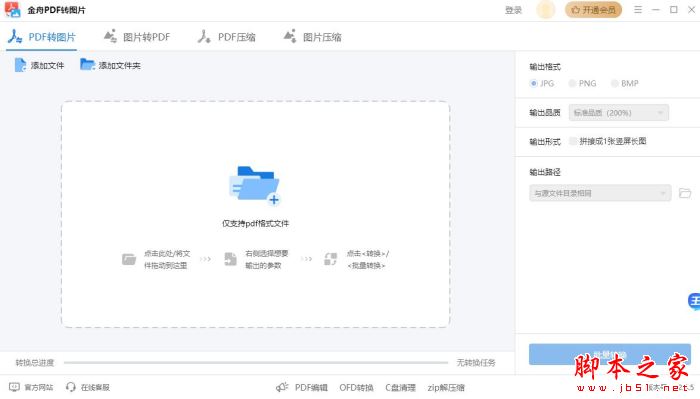Screen dimensions: 700x399
Task: Click the step-one folder icon in guide
Action: [x=129, y=259]
